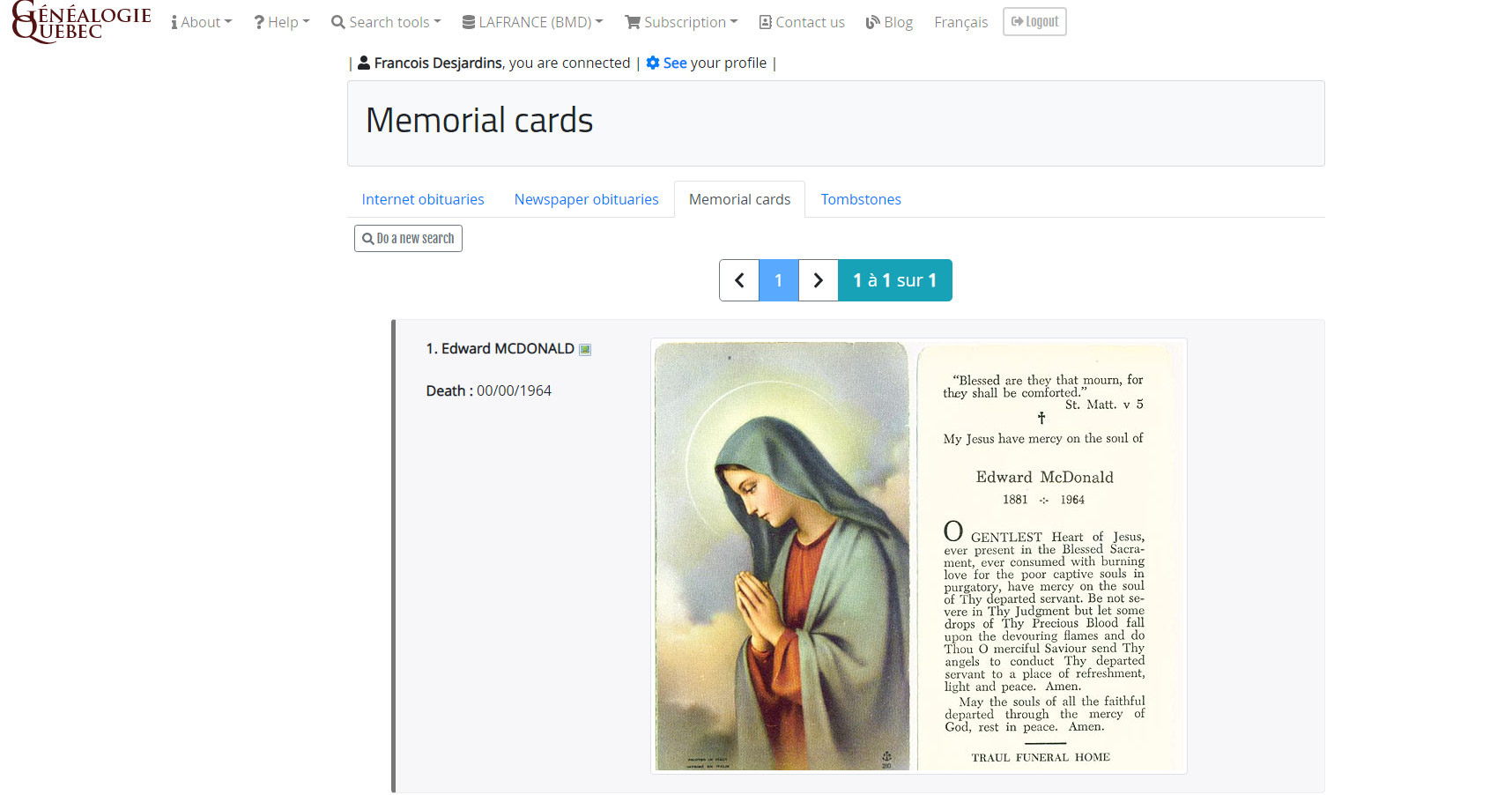Open the Blog link
The width and height of the screenshot is (1512, 795).
[889, 22]
